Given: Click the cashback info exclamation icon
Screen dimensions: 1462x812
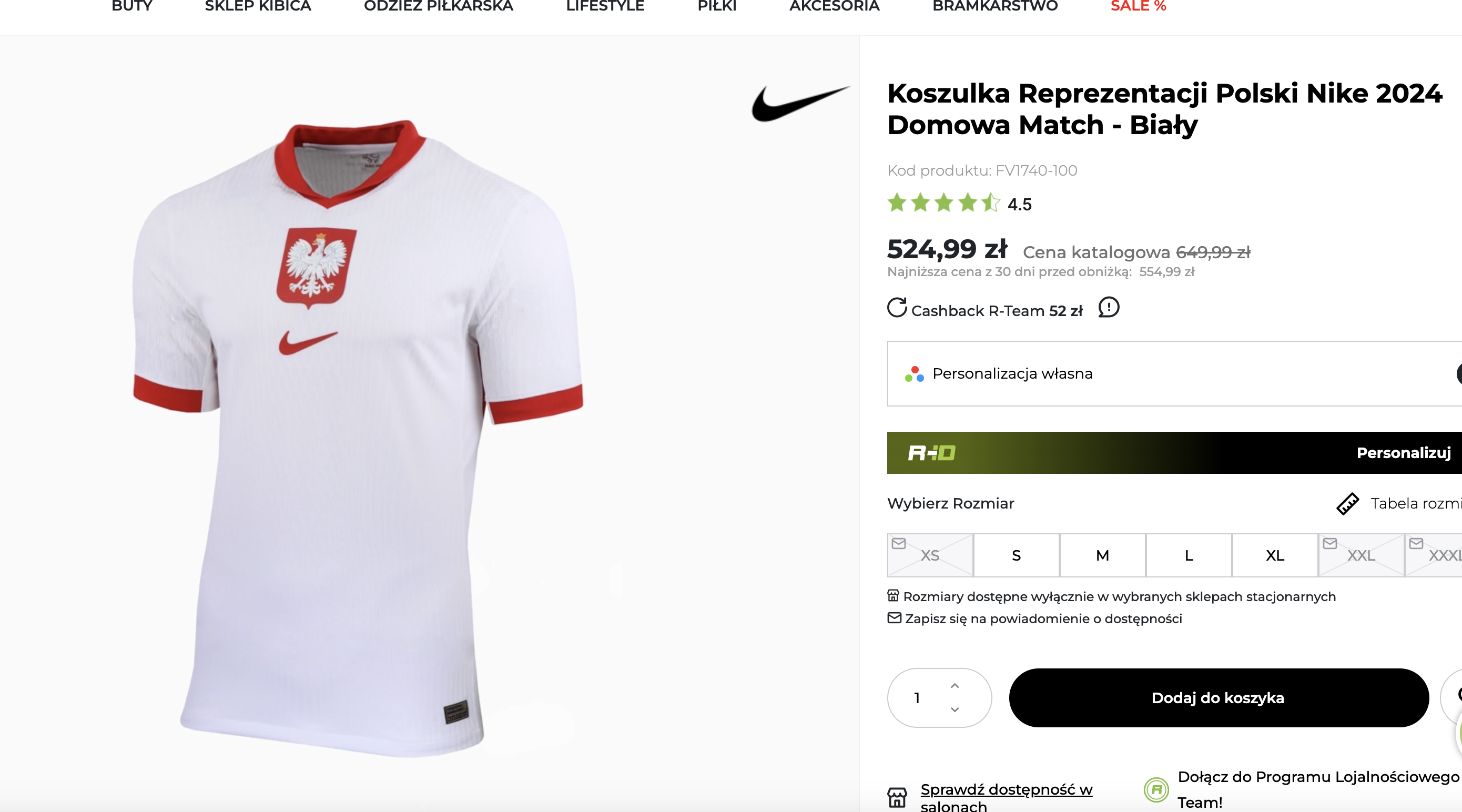Looking at the screenshot, I should [1109, 308].
